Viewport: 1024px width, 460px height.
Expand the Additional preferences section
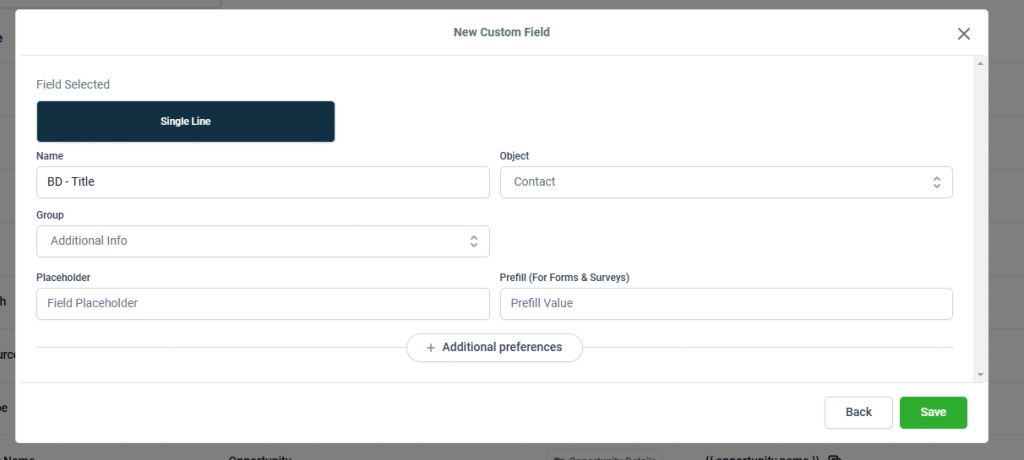[494, 348]
